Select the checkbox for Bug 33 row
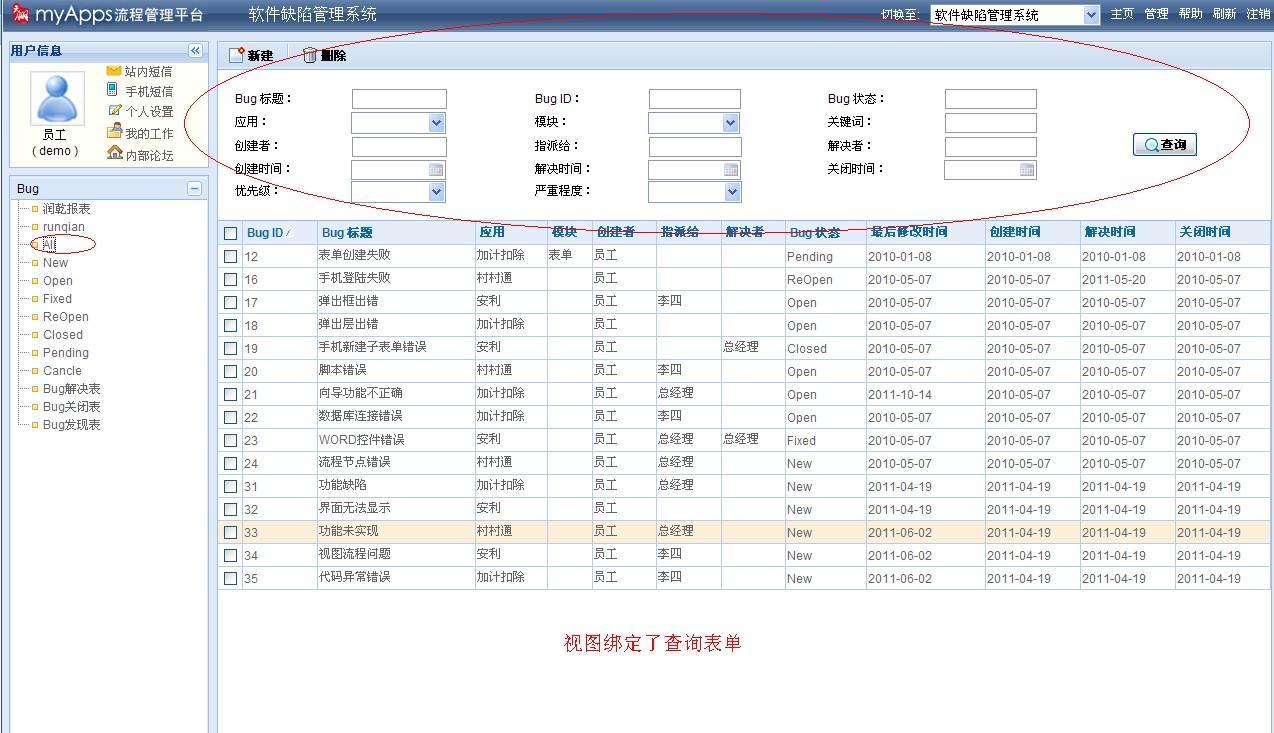 click(231, 532)
